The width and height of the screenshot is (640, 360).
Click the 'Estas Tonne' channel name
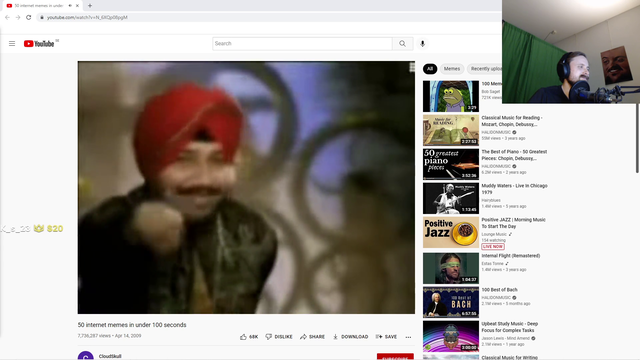(x=492, y=264)
